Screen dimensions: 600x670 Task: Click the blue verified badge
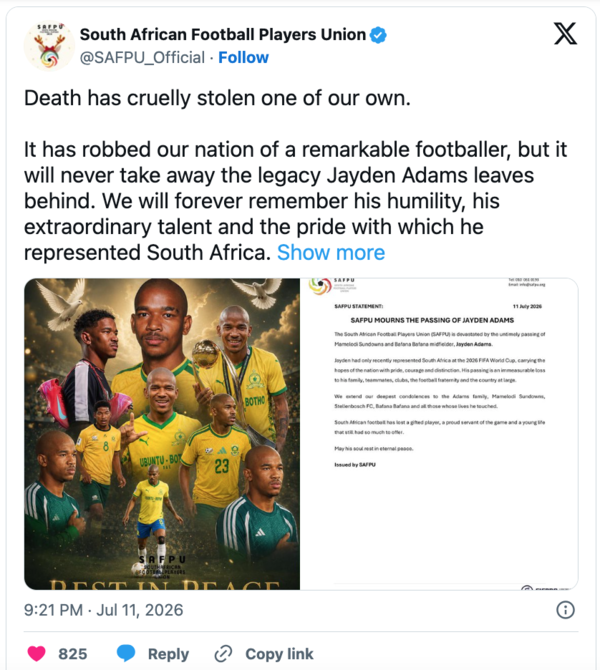(378, 35)
